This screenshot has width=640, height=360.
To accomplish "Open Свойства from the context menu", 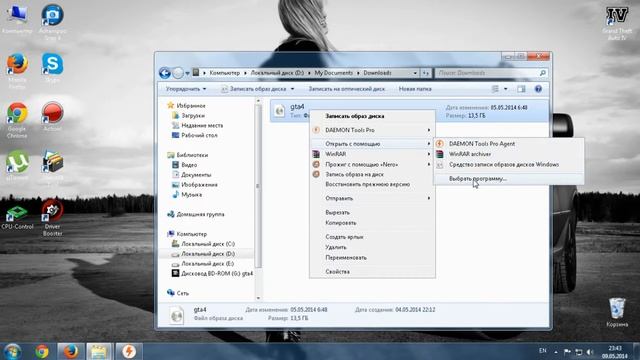I will (372, 271).
